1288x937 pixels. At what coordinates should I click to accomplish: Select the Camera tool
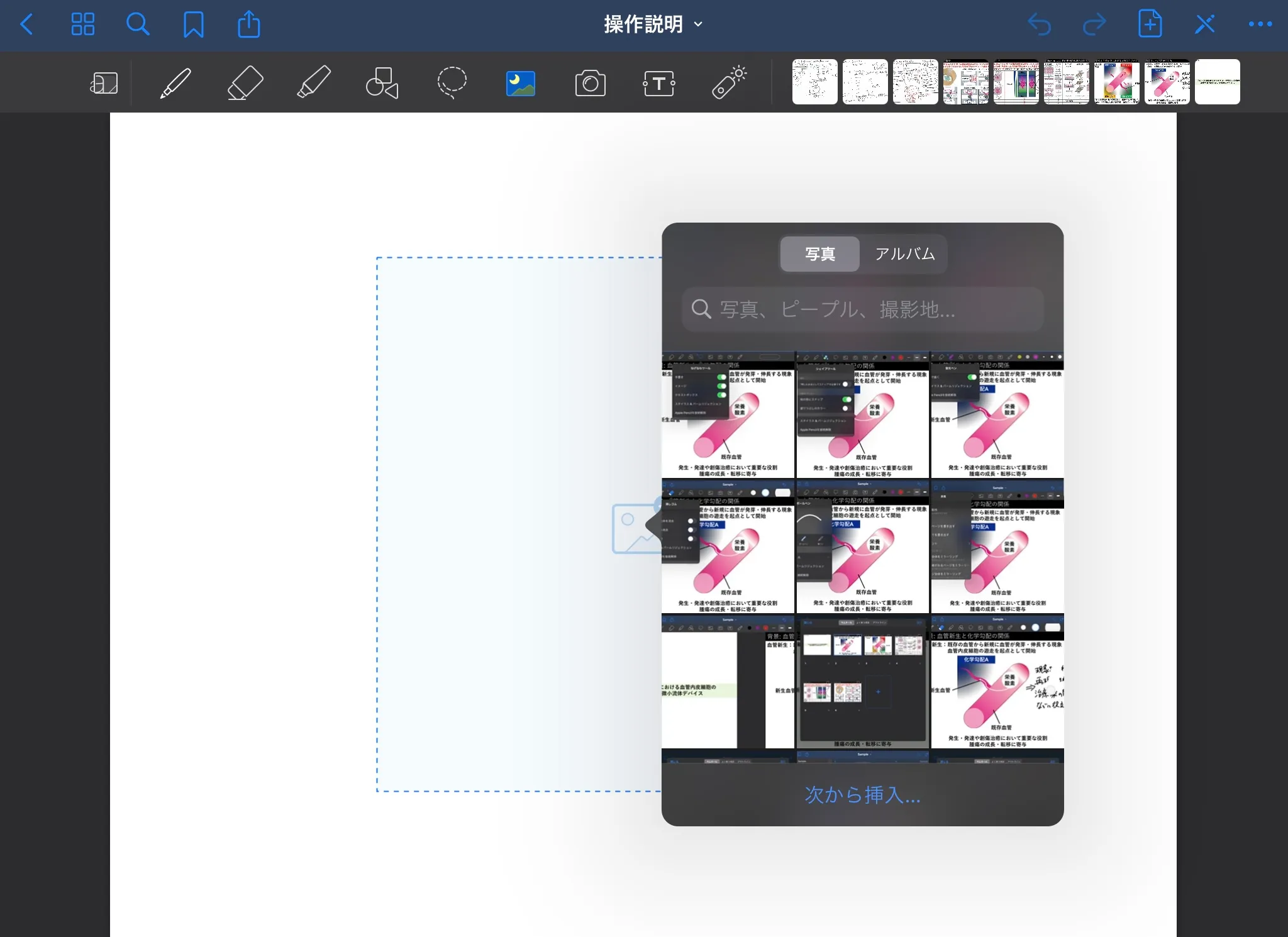pos(590,82)
